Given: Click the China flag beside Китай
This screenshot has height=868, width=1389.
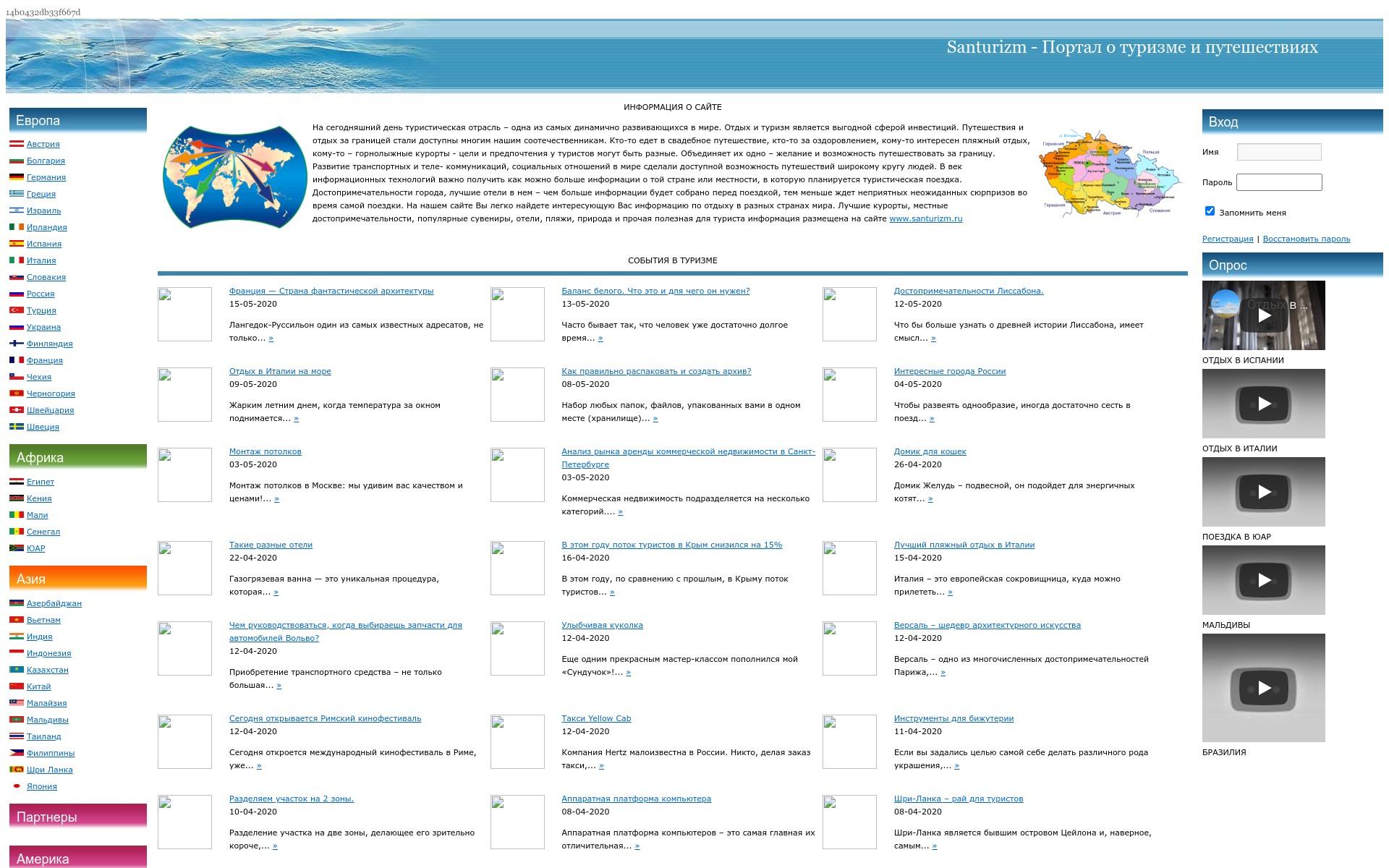Looking at the screenshot, I should point(16,686).
